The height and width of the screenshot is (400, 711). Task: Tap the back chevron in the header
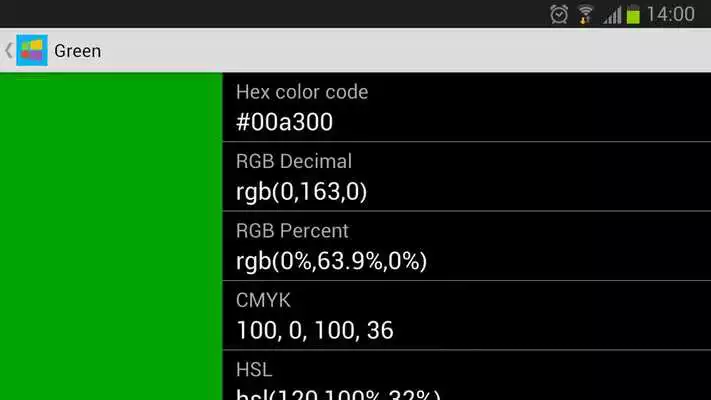[8, 50]
